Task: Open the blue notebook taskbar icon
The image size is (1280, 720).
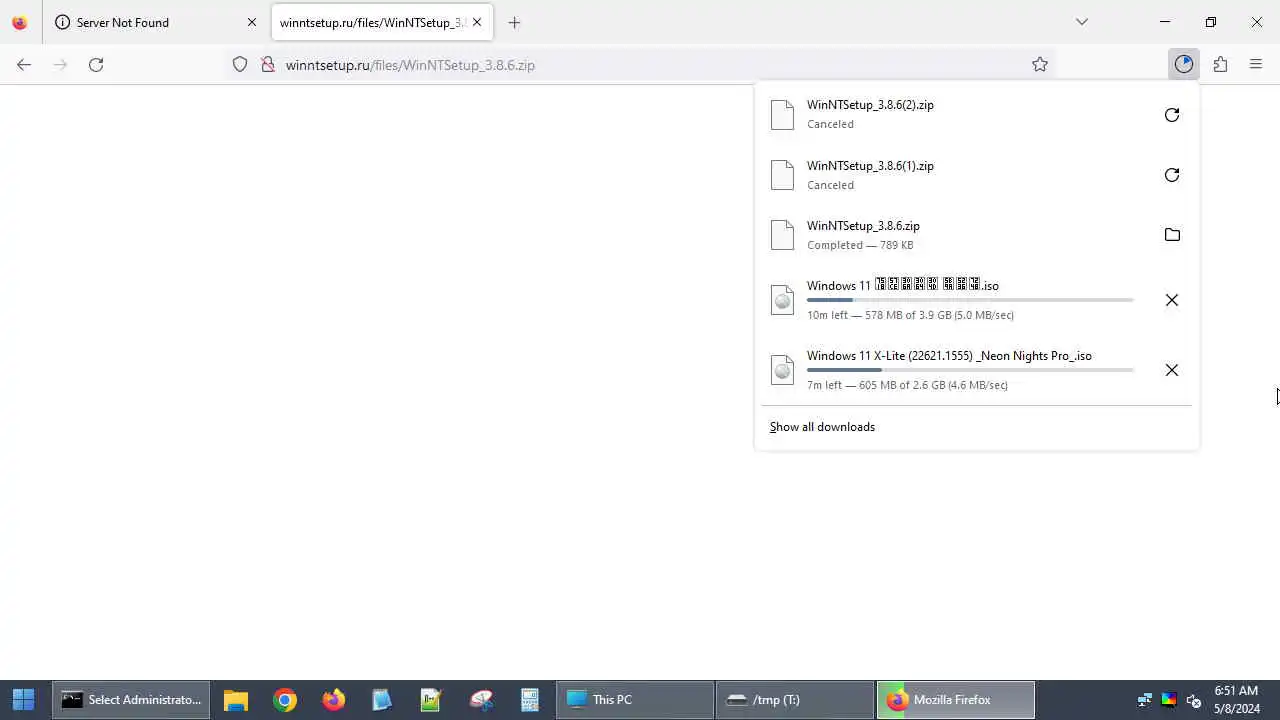Action: point(382,700)
